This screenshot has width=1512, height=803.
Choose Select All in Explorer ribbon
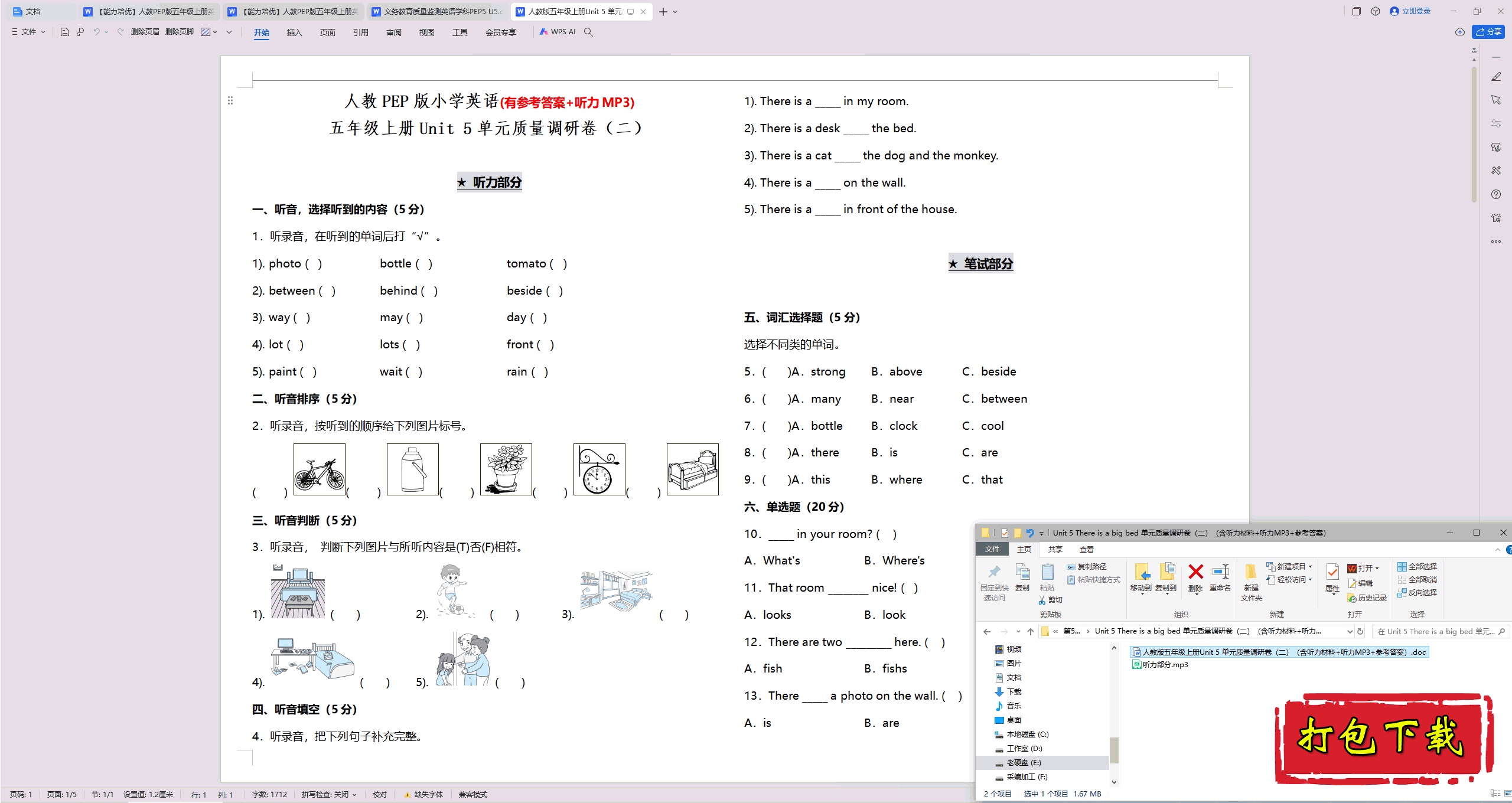click(x=1417, y=566)
